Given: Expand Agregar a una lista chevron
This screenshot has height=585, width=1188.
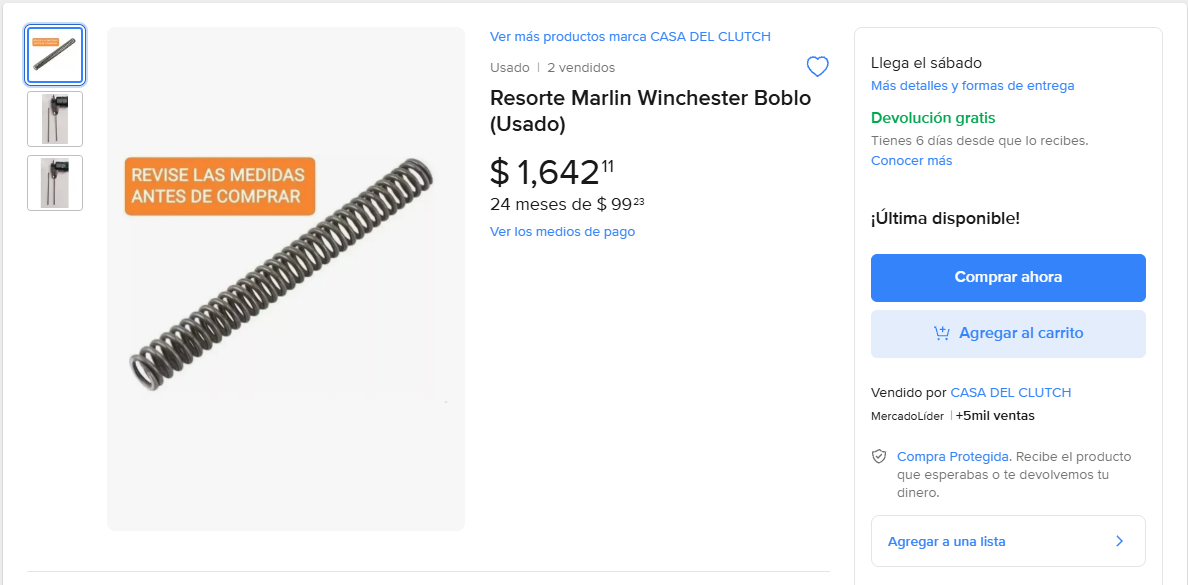Looking at the screenshot, I should pyautogui.click(x=1119, y=541).
